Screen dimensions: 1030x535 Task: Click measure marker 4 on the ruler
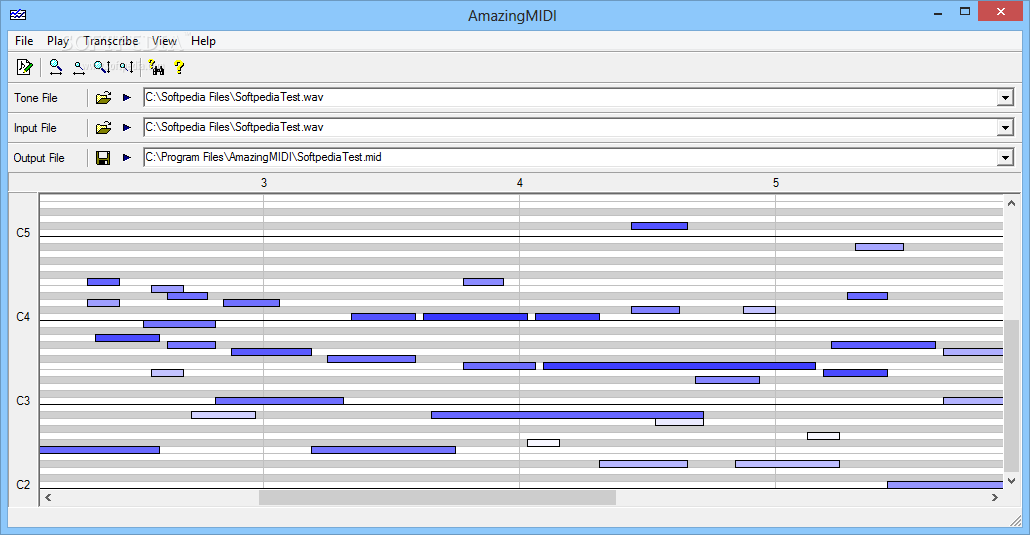click(x=520, y=183)
